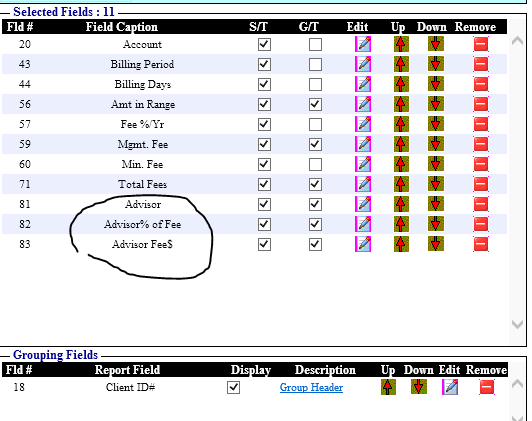Screen dimensions: 532x421
Task: Move Advisor Fee$ field up
Action: (401, 244)
